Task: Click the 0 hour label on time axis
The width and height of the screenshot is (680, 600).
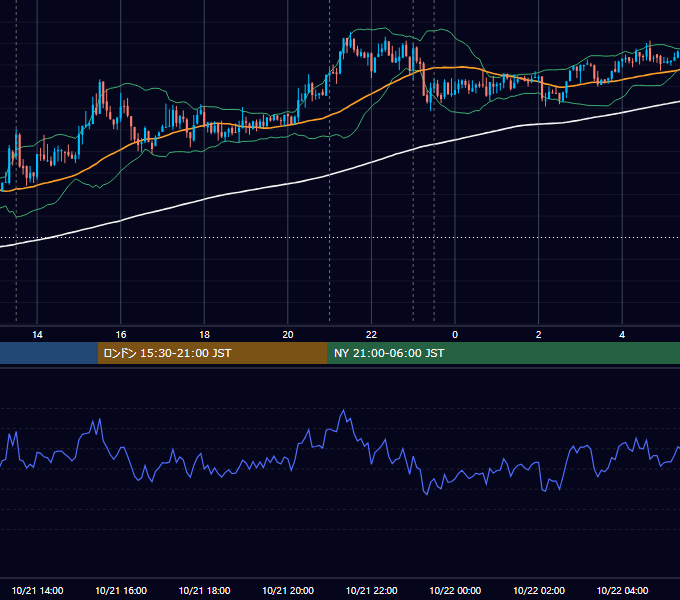Action: pos(455,335)
